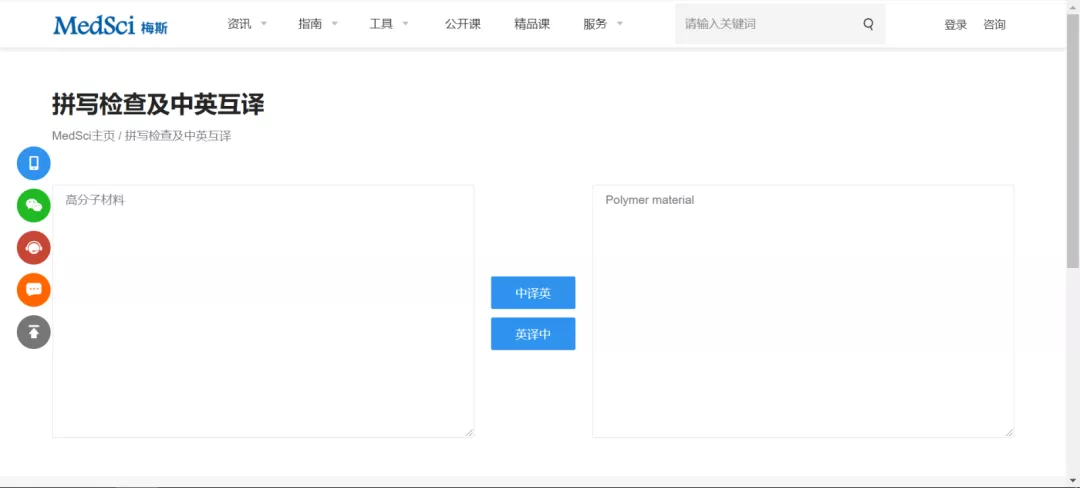Go to the 精品课 menu item

click(532, 24)
